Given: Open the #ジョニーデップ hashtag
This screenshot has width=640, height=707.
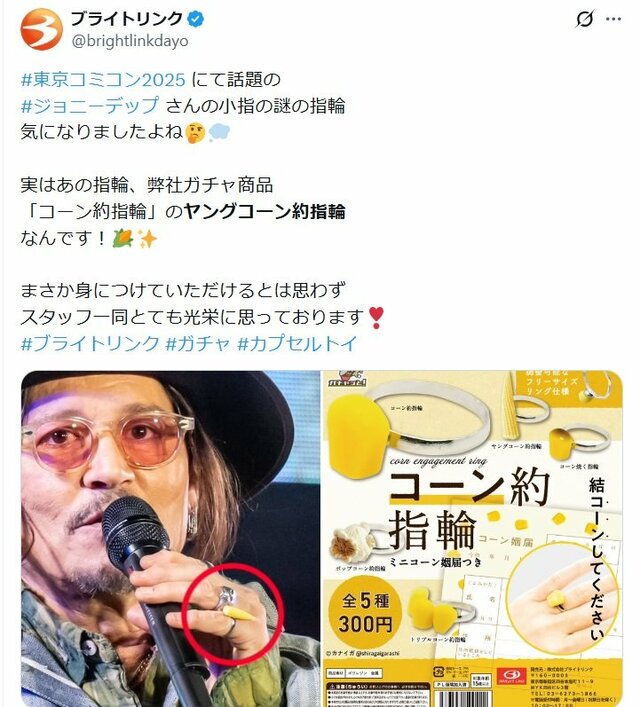Looking at the screenshot, I should coord(90,106).
